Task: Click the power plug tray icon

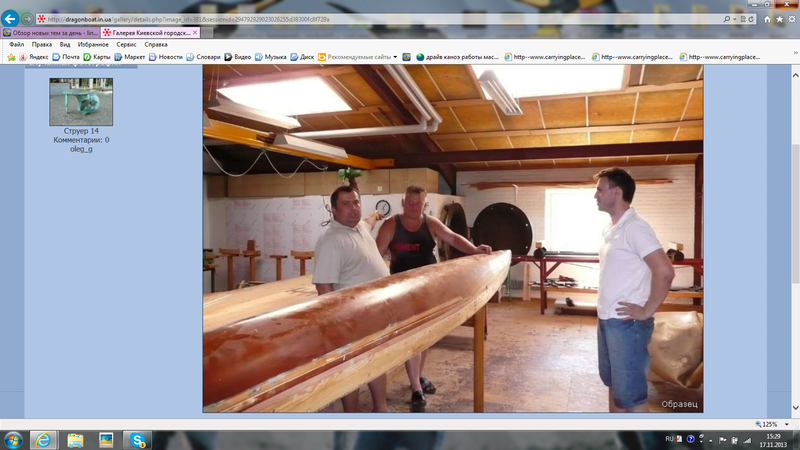Action: click(735, 440)
